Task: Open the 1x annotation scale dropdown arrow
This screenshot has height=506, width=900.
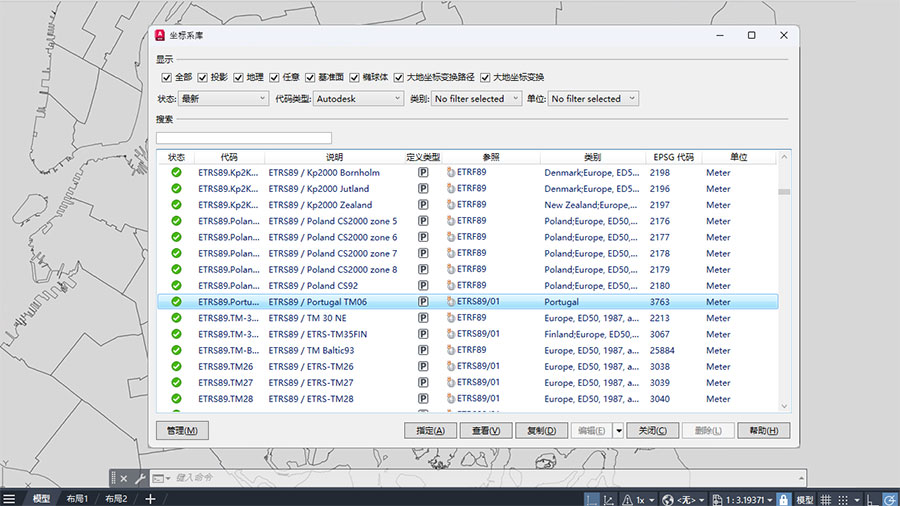Action: point(651,500)
